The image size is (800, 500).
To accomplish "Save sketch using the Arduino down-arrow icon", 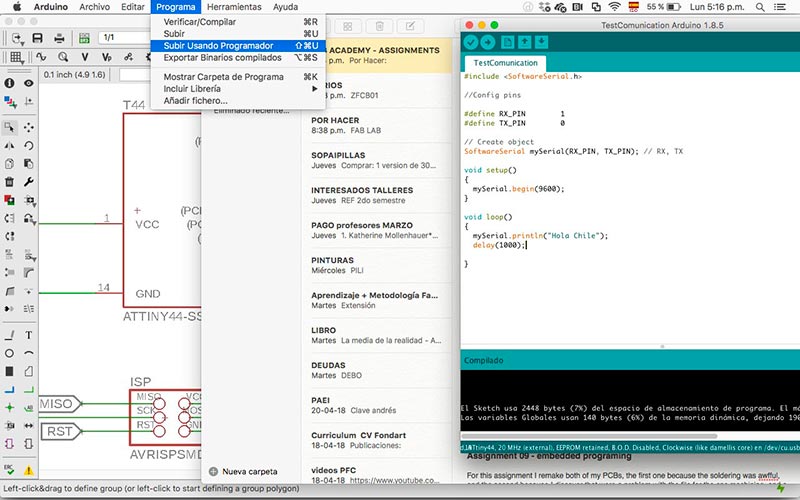I will coord(541,42).
